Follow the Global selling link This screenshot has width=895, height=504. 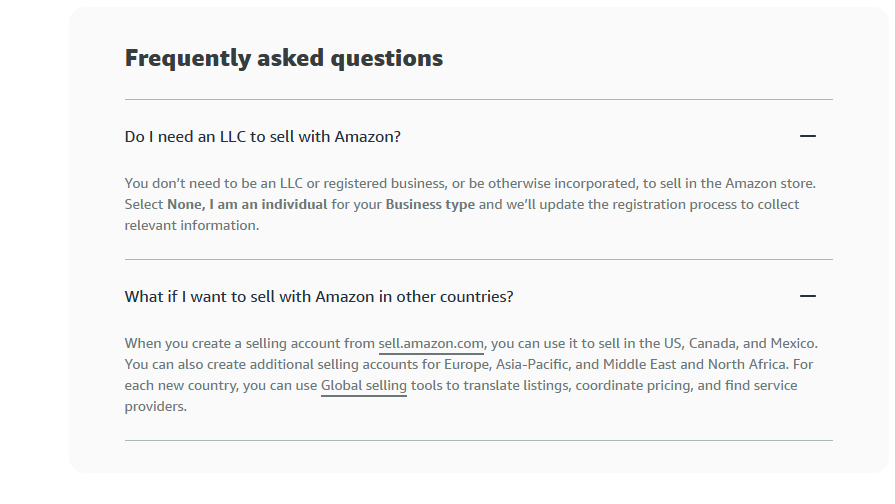click(364, 386)
